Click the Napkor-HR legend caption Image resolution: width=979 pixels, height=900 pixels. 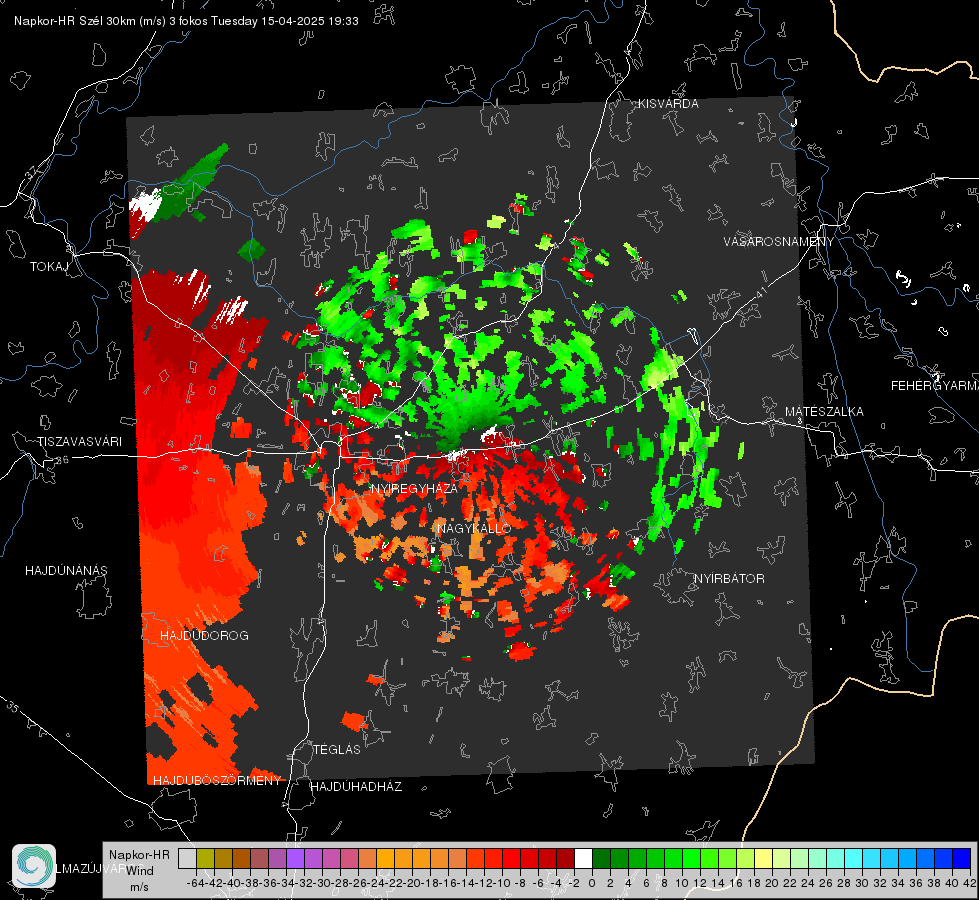pyautogui.click(x=139, y=855)
